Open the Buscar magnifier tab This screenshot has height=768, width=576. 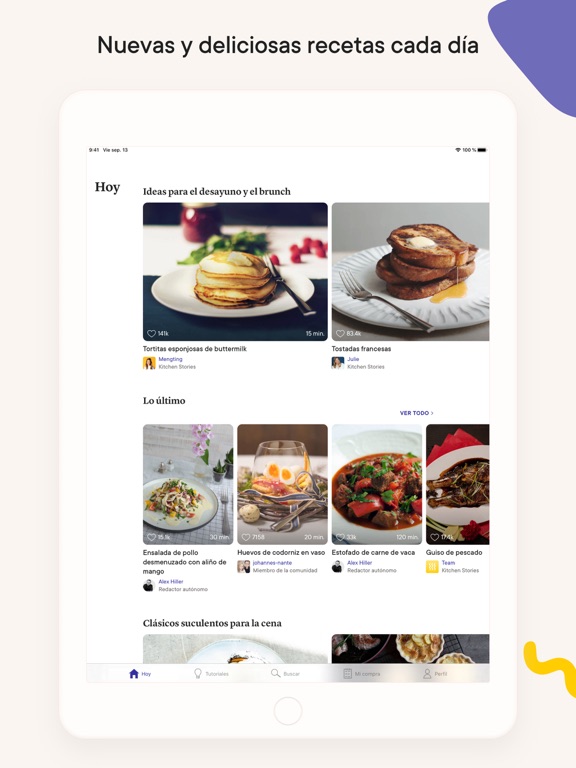coord(276,673)
